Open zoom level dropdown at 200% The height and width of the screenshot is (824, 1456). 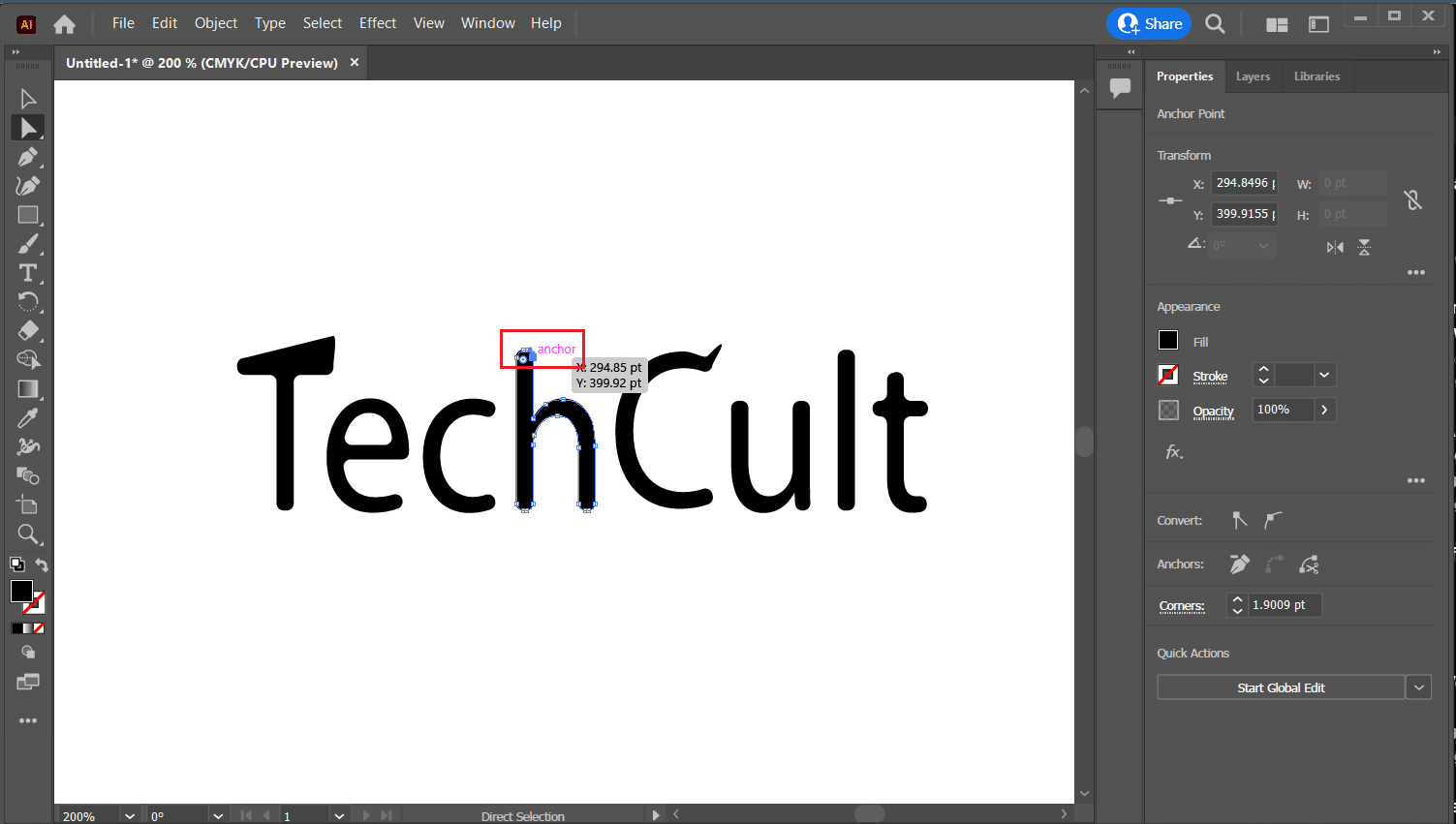(129, 815)
